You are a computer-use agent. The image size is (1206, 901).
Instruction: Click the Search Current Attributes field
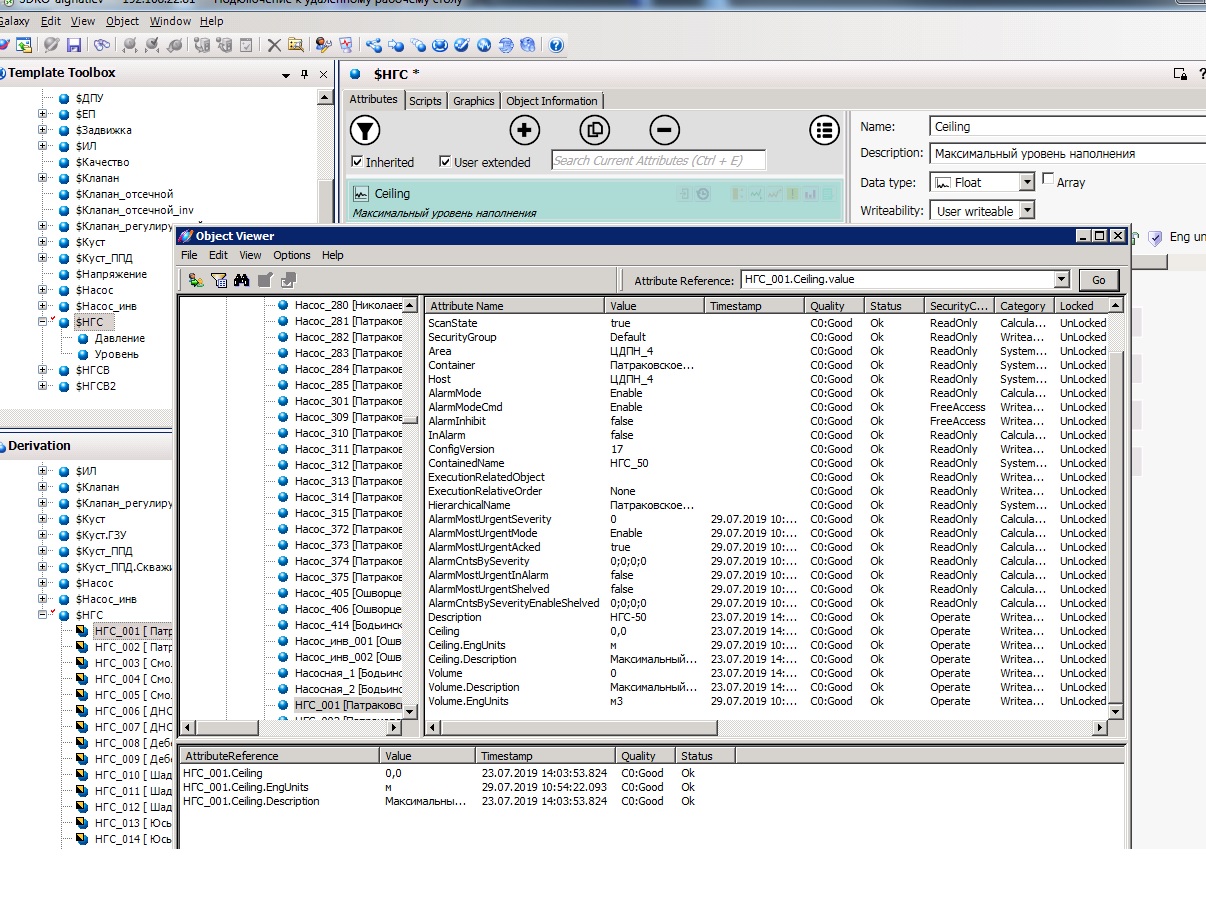pos(658,160)
